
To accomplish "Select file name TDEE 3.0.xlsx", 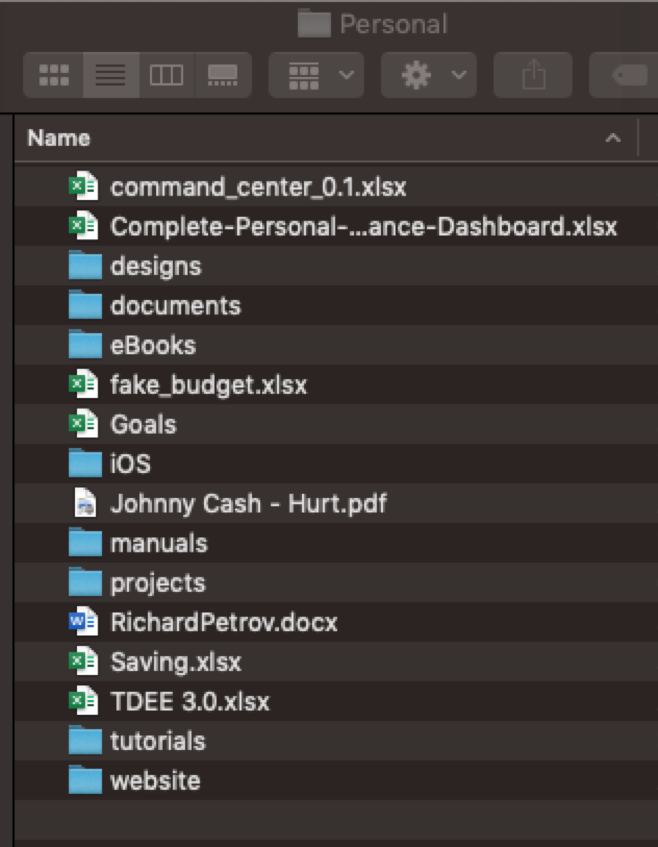I will coord(190,701).
